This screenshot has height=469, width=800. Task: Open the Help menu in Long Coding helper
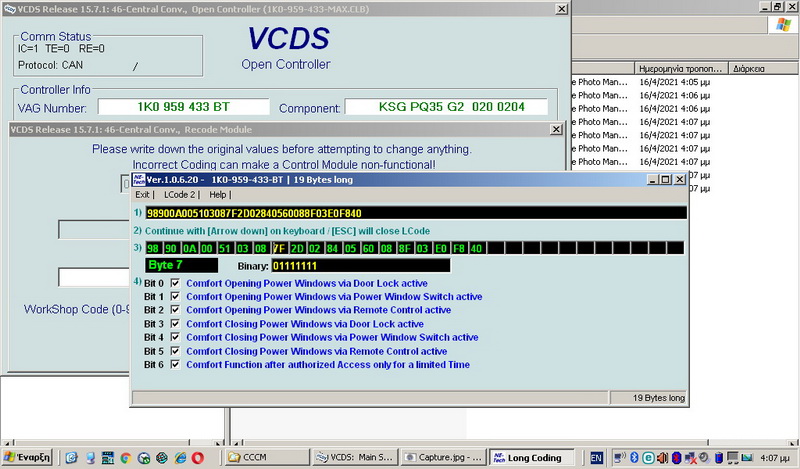tap(217, 194)
